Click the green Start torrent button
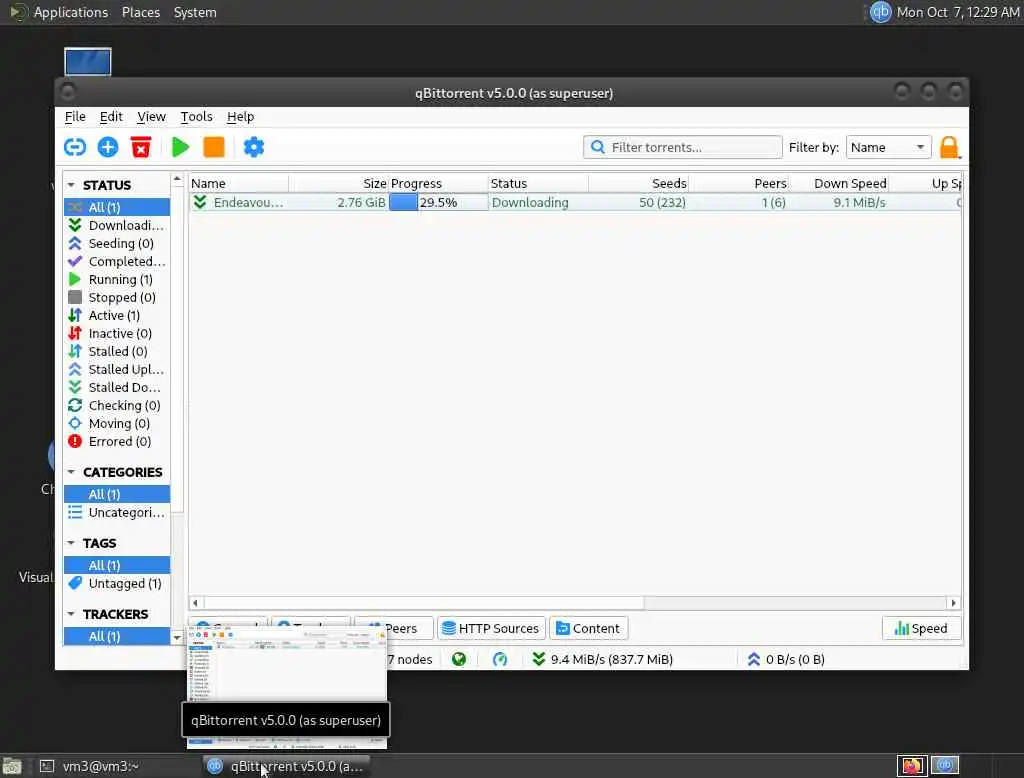The height and width of the screenshot is (778, 1024). tap(180, 147)
